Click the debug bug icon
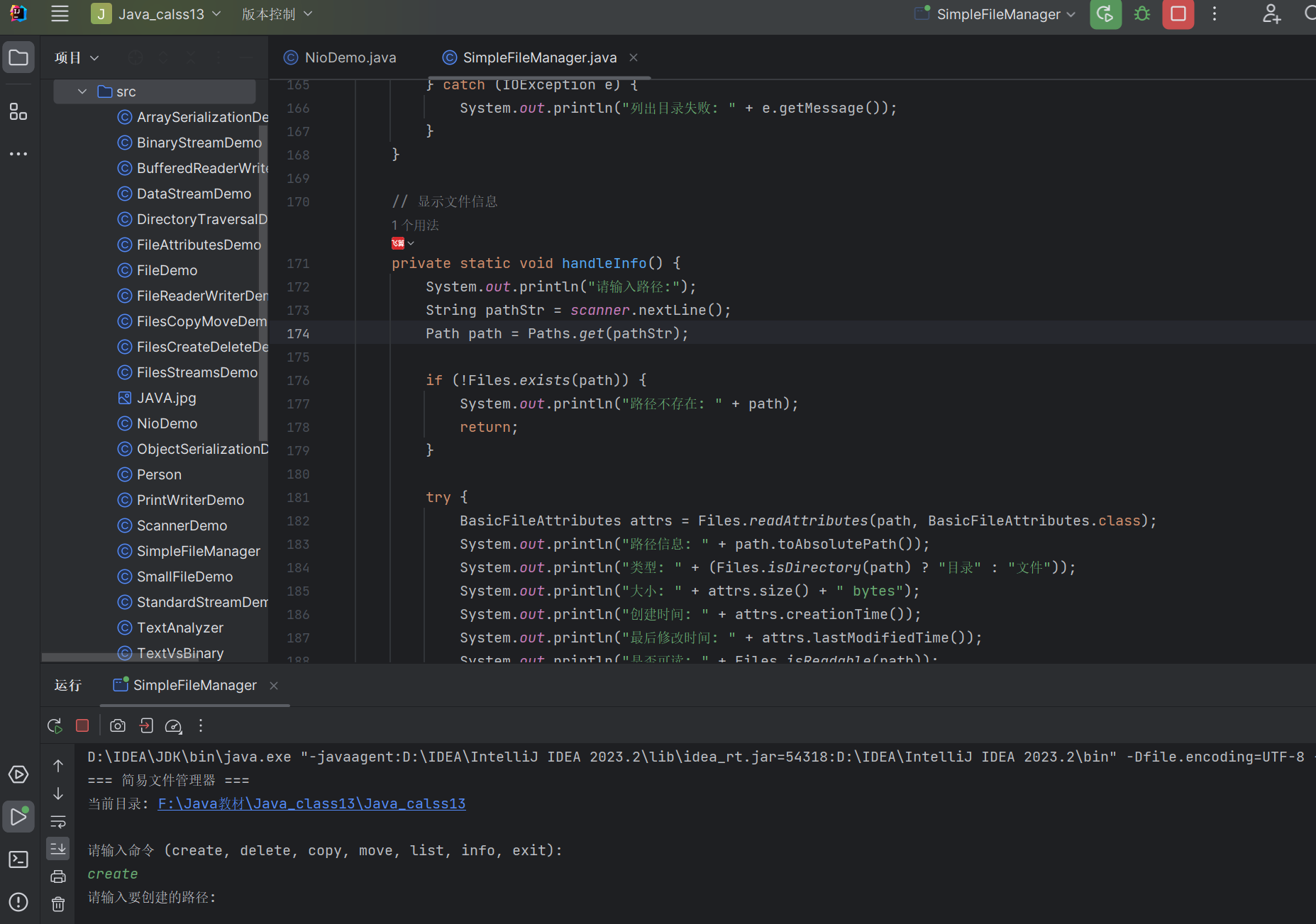Image resolution: width=1316 pixels, height=924 pixels. (1141, 14)
